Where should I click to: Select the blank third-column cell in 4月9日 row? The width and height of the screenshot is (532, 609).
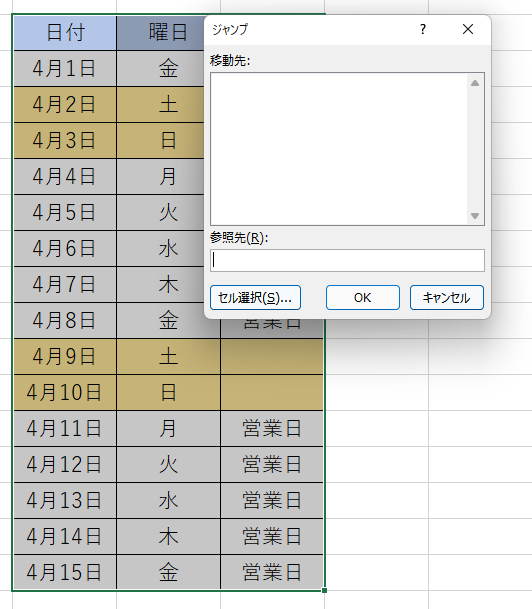click(272, 356)
